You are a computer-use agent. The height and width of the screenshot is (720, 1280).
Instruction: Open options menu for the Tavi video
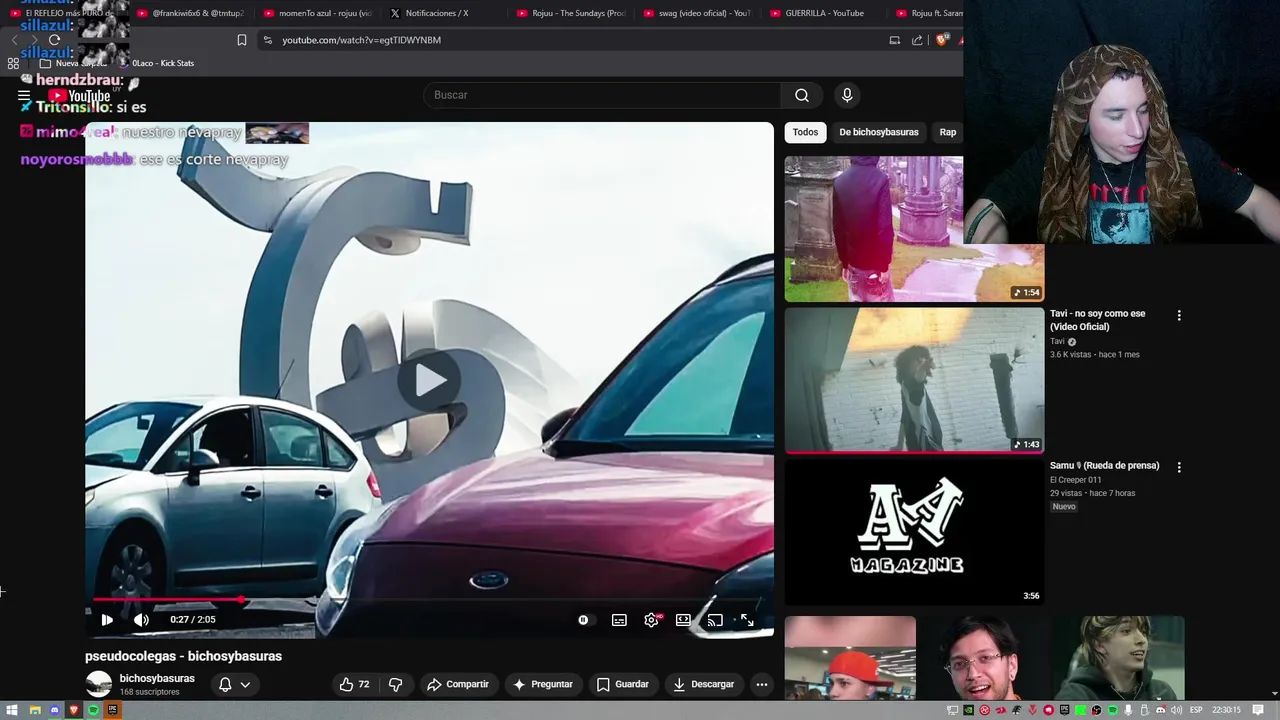pyautogui.click(x=1179, y=315)
